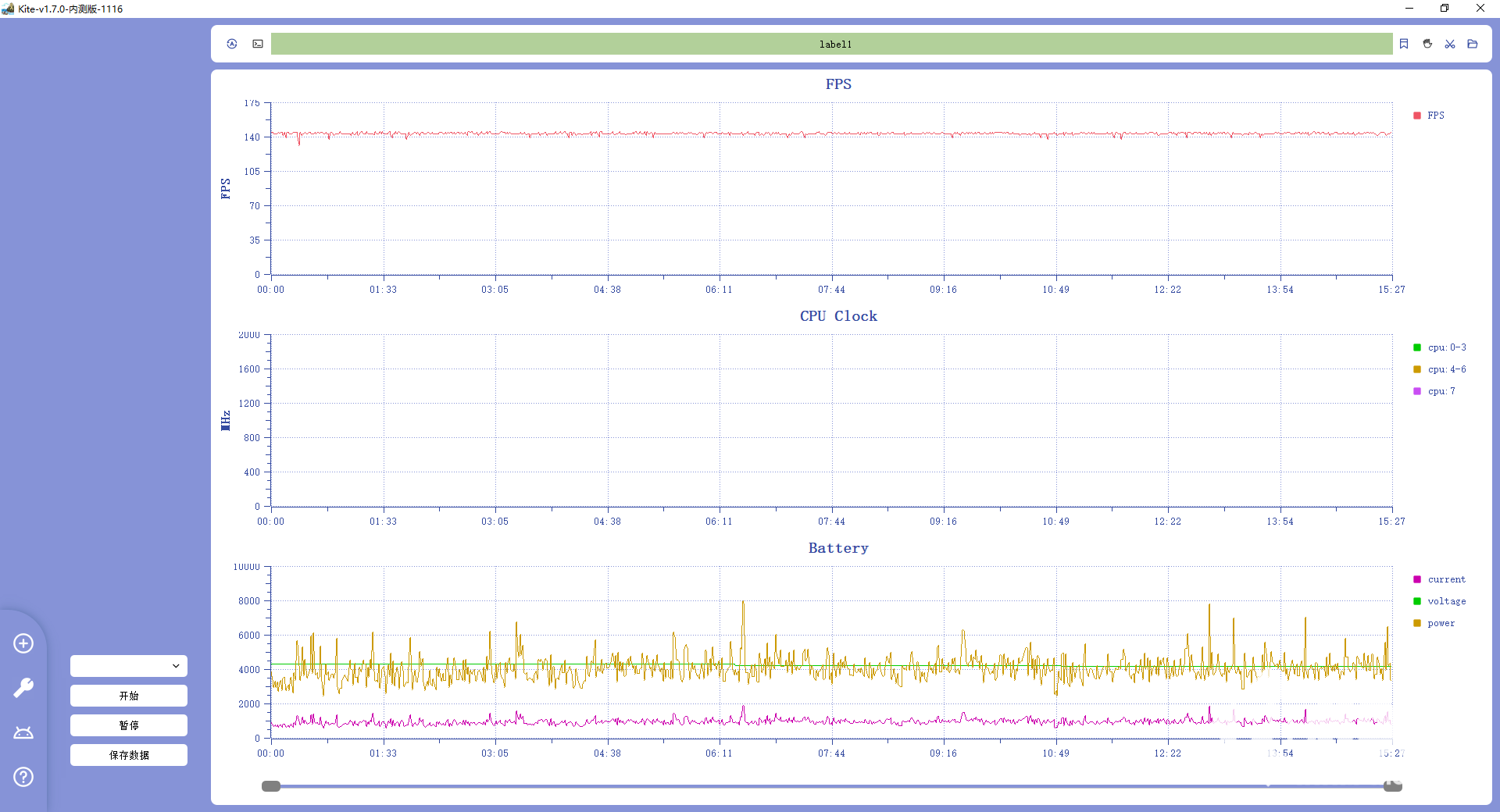Click the 保存数据 save data button
This screenshot has width=1500, height=812.
129,755
